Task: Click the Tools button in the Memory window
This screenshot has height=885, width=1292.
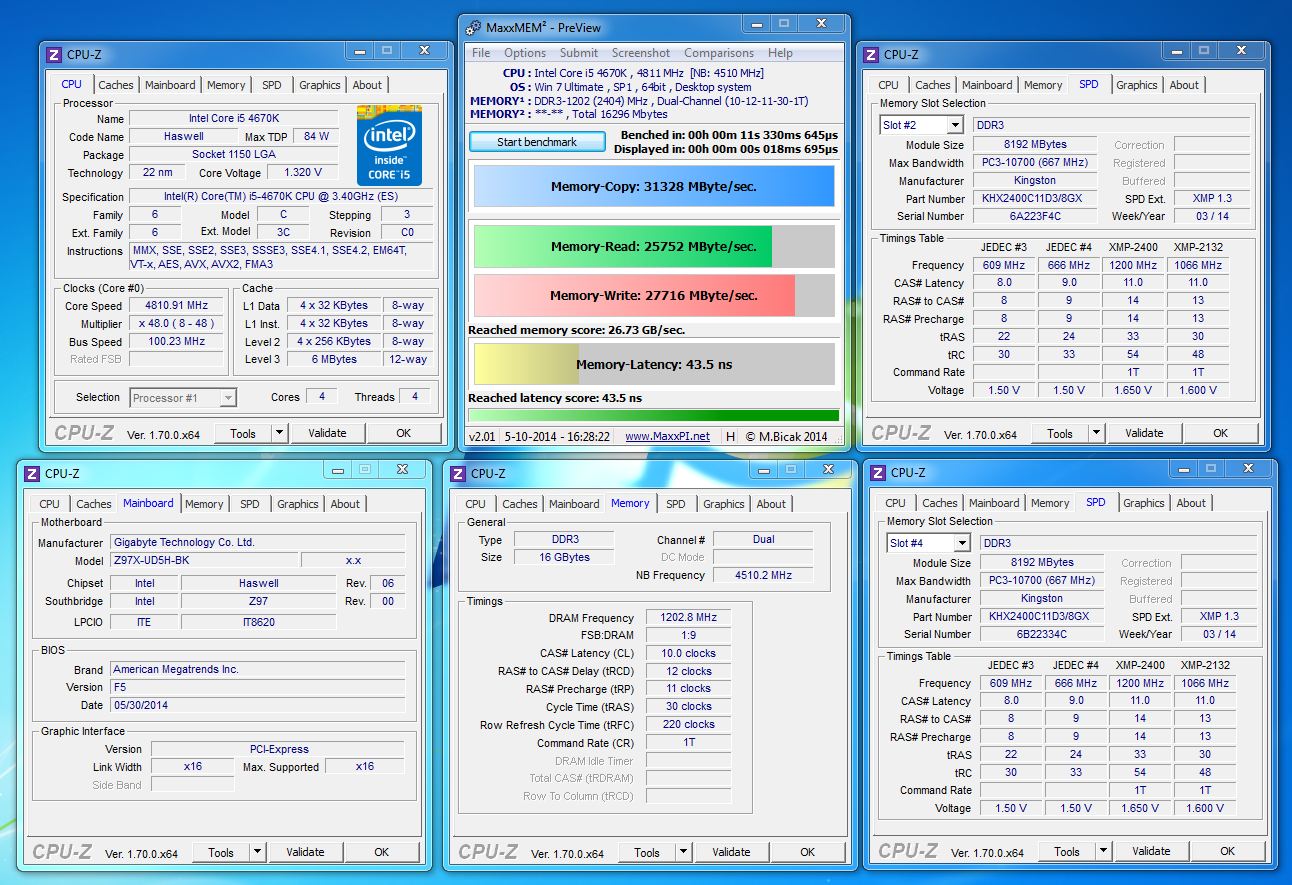Action: pos(647,852)
